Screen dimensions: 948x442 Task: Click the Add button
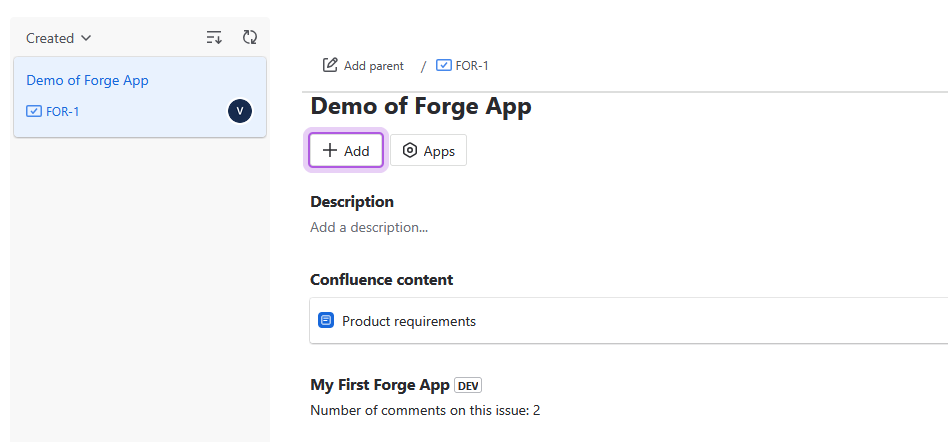pyautogui.click(x=346, y=151)
